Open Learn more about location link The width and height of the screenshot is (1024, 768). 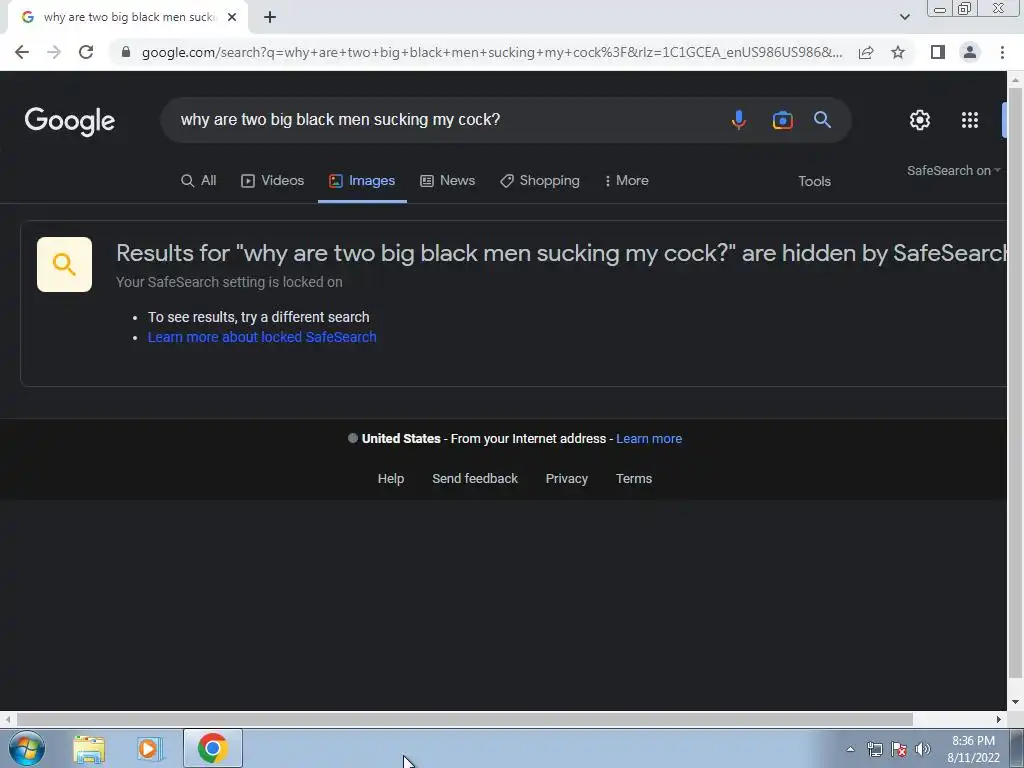tap(649, 439)
